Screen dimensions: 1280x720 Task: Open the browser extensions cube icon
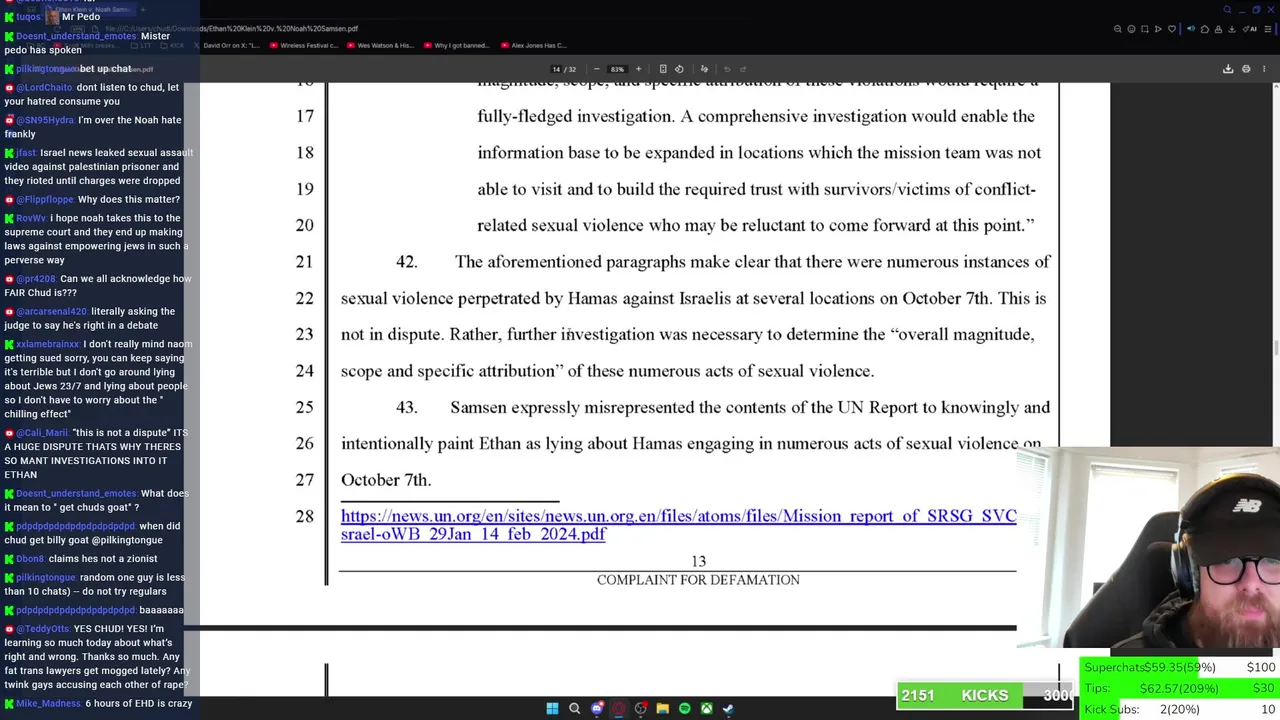pyautogui.click(x=1205, y=29)
